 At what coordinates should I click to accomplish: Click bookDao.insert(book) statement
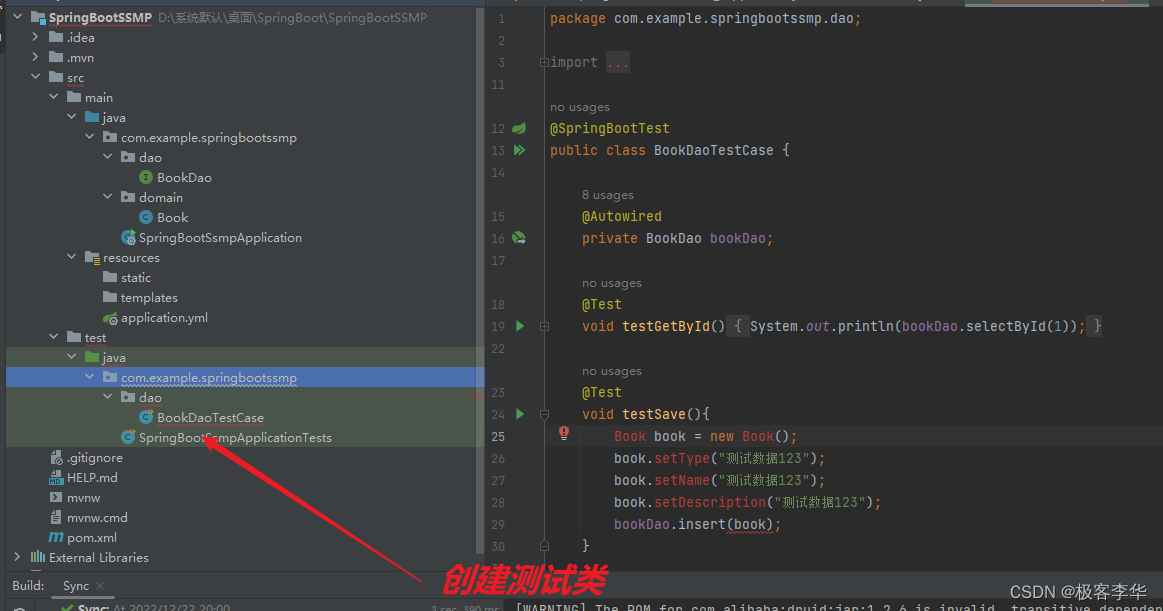(x=697, y=525)
